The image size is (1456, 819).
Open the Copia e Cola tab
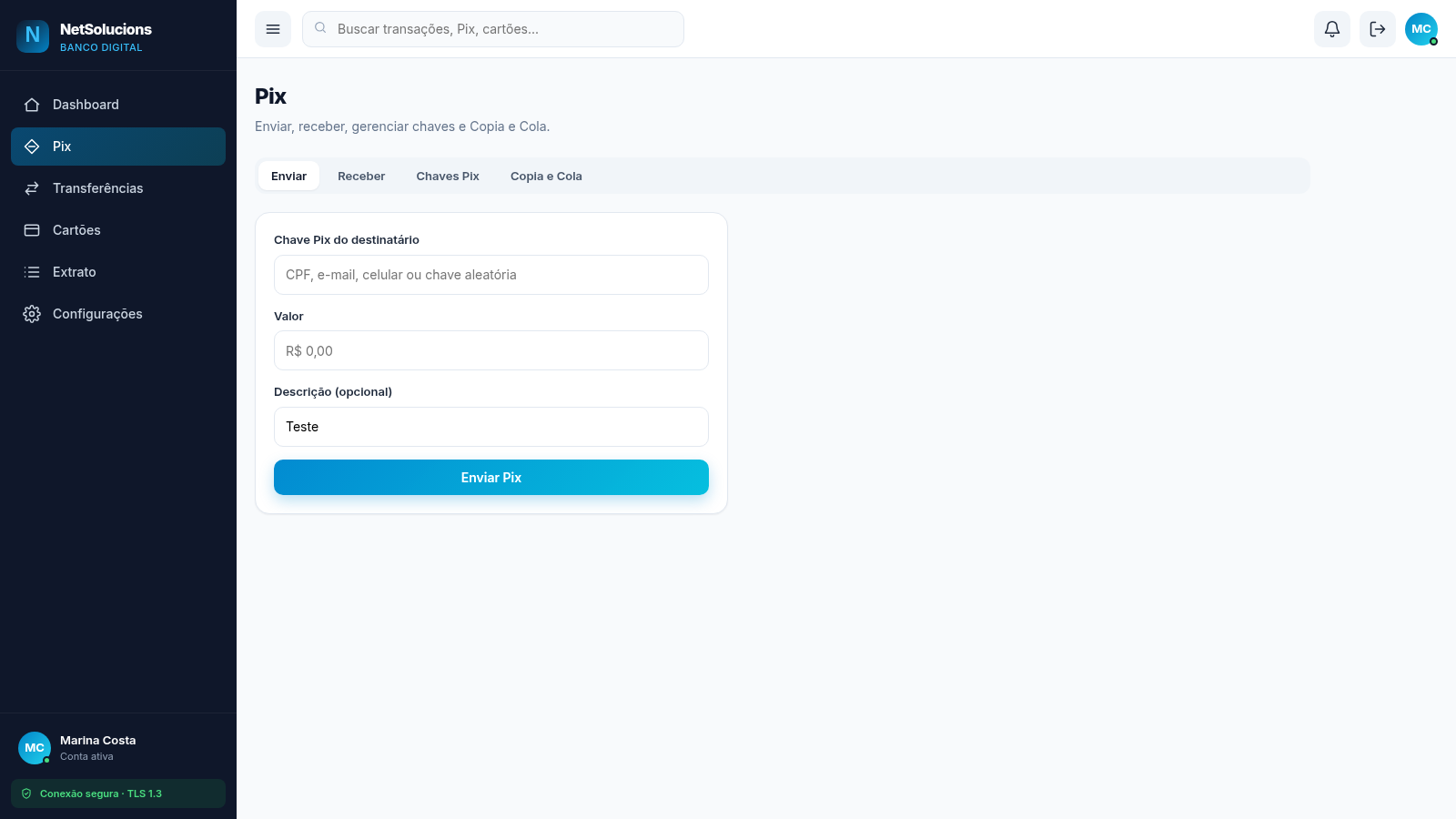(546, 176)
